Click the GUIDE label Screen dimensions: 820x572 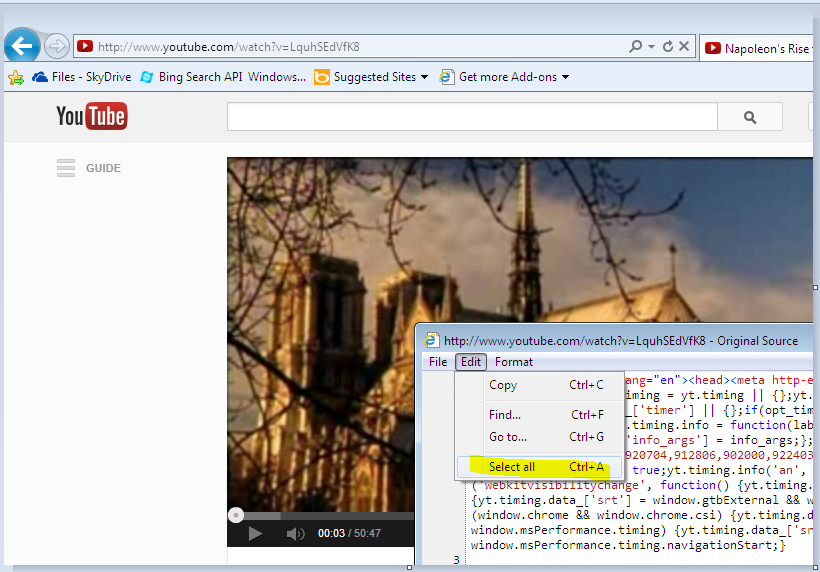(x=103, y=168)
